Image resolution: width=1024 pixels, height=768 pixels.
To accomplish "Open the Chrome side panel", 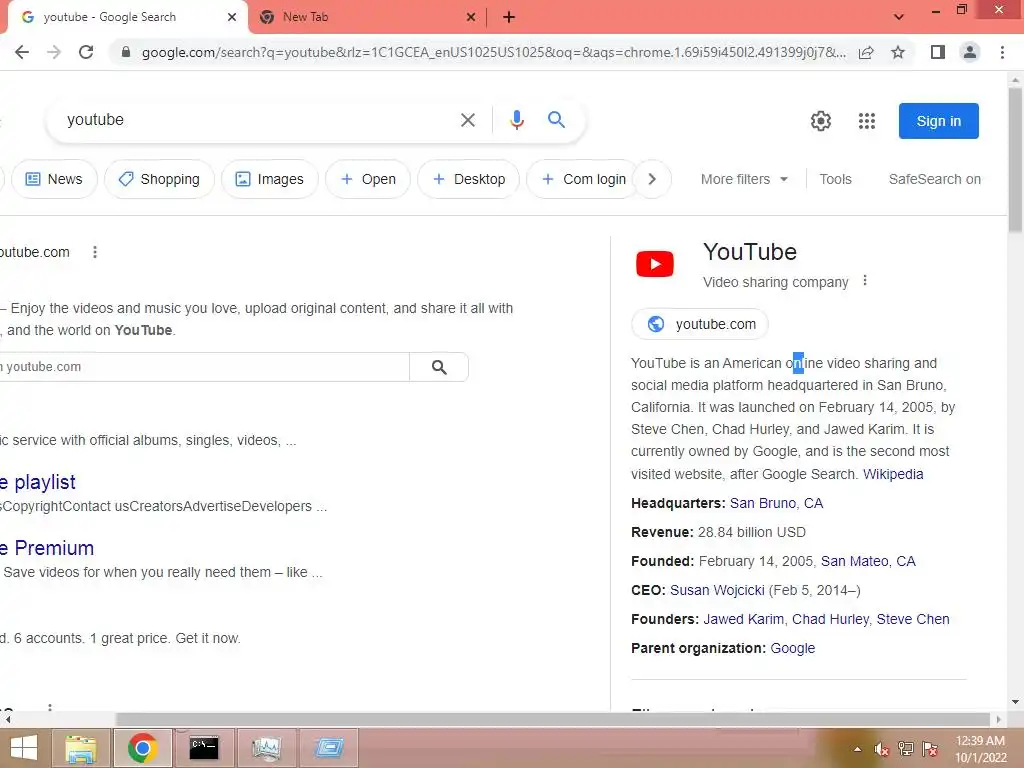I will pos(938,52).
